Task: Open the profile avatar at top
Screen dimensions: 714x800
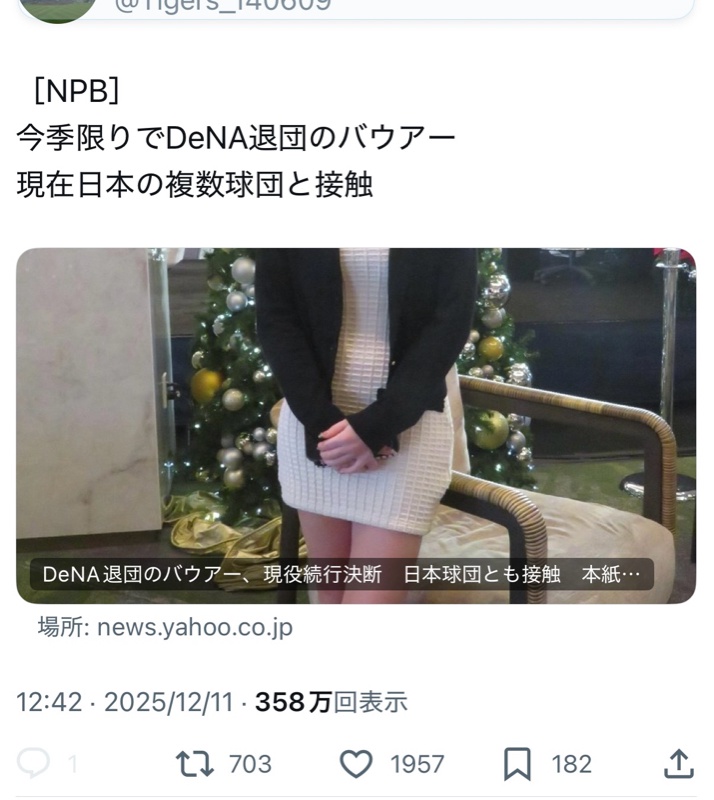Action: click(x=58, y=8)
